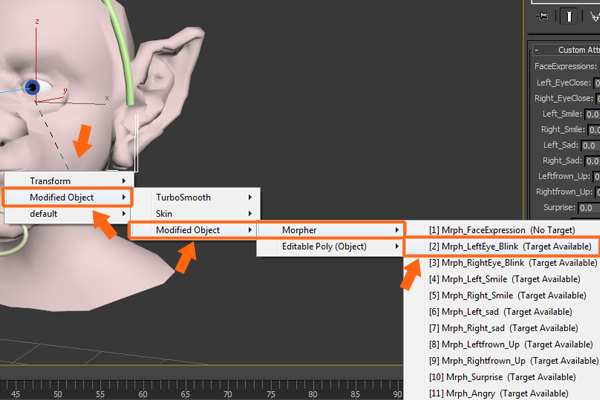Click the FaceExpressions label
600x400 pixels.
coord(566,66)
